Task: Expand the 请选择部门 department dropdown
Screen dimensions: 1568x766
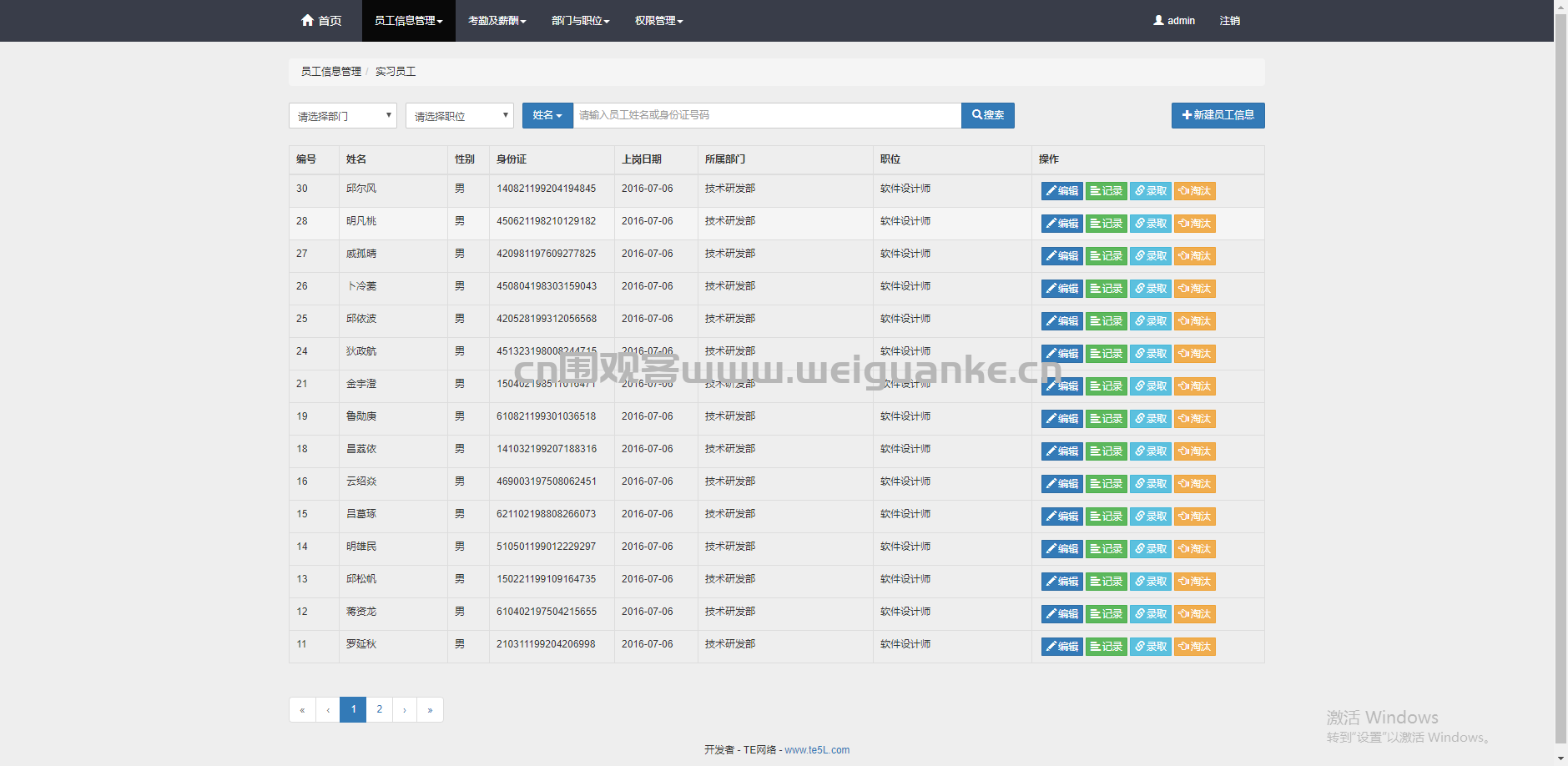Action: [343, 116]
